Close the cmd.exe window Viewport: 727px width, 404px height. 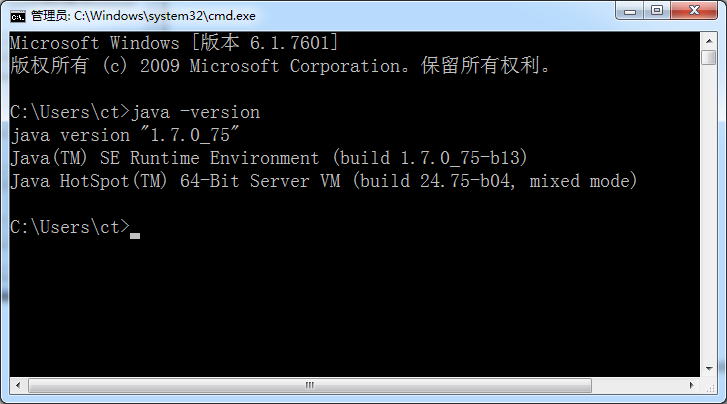click(694, 11)
